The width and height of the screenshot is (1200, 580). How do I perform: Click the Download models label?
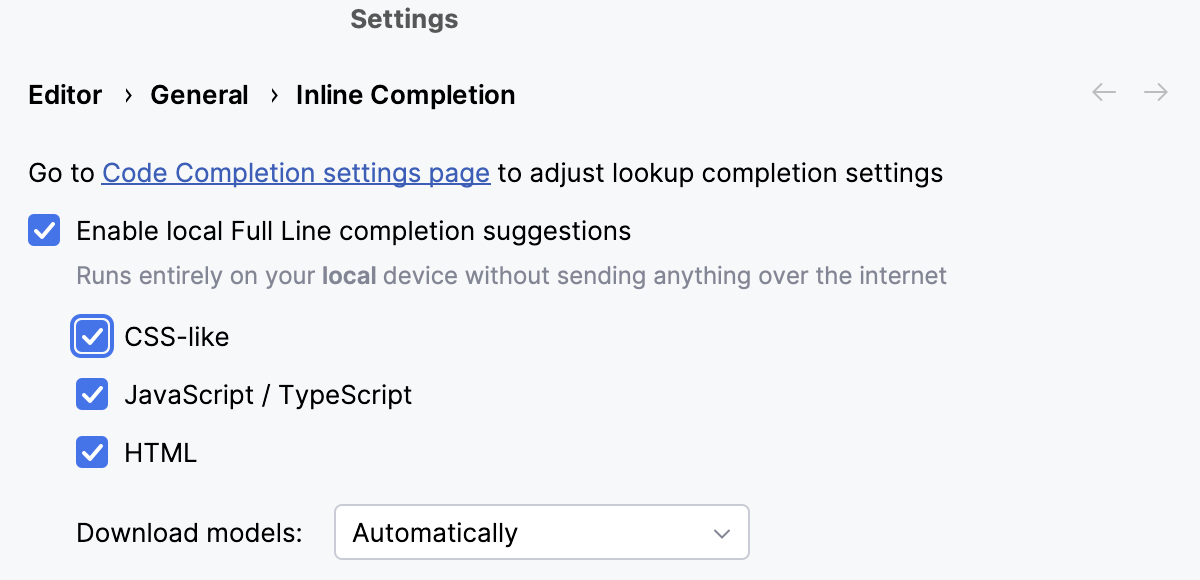pyautogui.click(x=188, y=532)
